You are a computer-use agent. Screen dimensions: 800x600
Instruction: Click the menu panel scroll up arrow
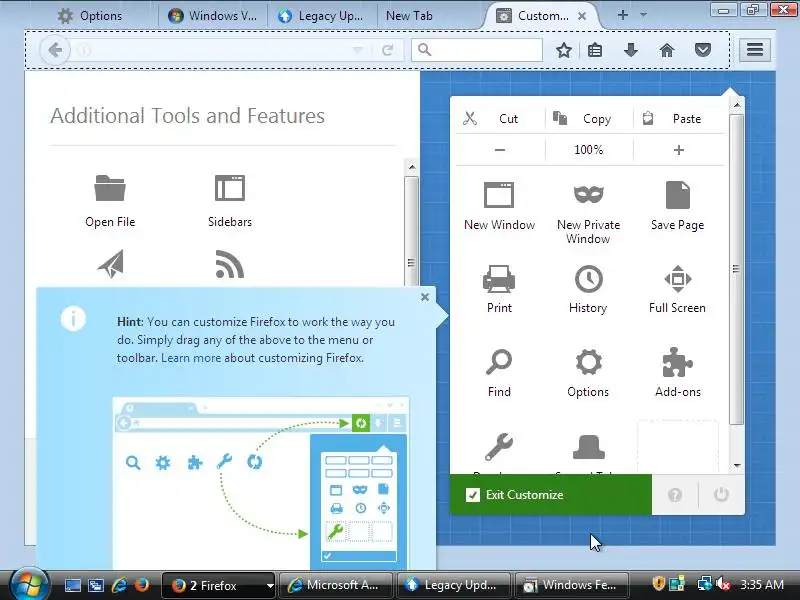click(737, 105)
